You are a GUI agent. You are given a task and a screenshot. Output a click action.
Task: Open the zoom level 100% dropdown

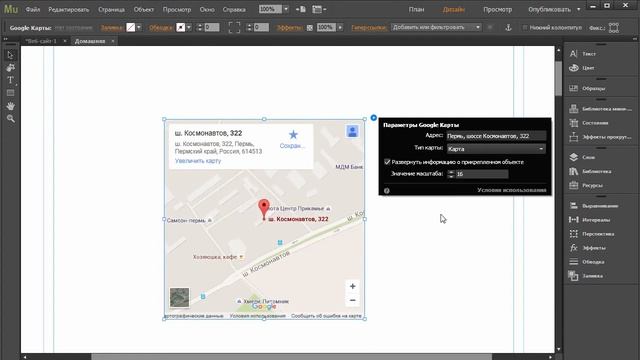click(286, 9)
